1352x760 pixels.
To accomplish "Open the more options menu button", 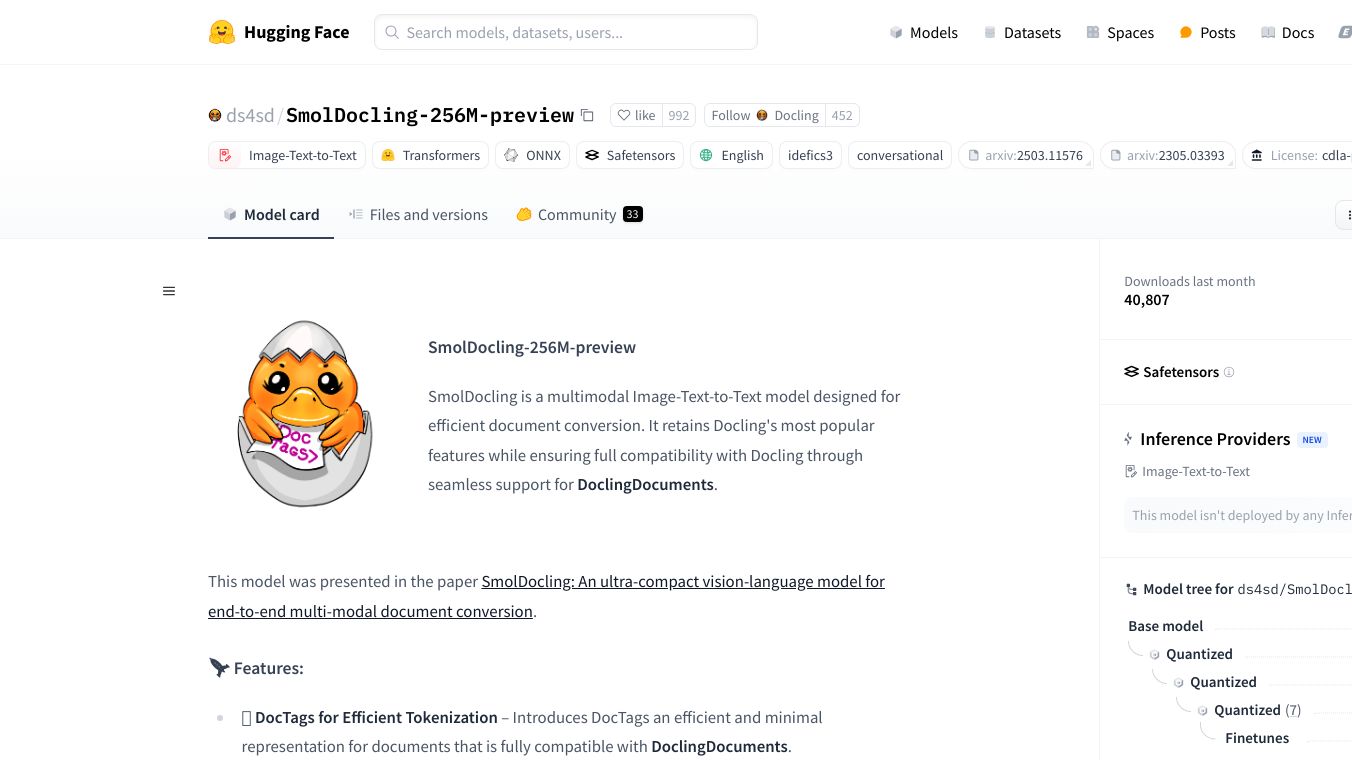I will click(1346, 215).
